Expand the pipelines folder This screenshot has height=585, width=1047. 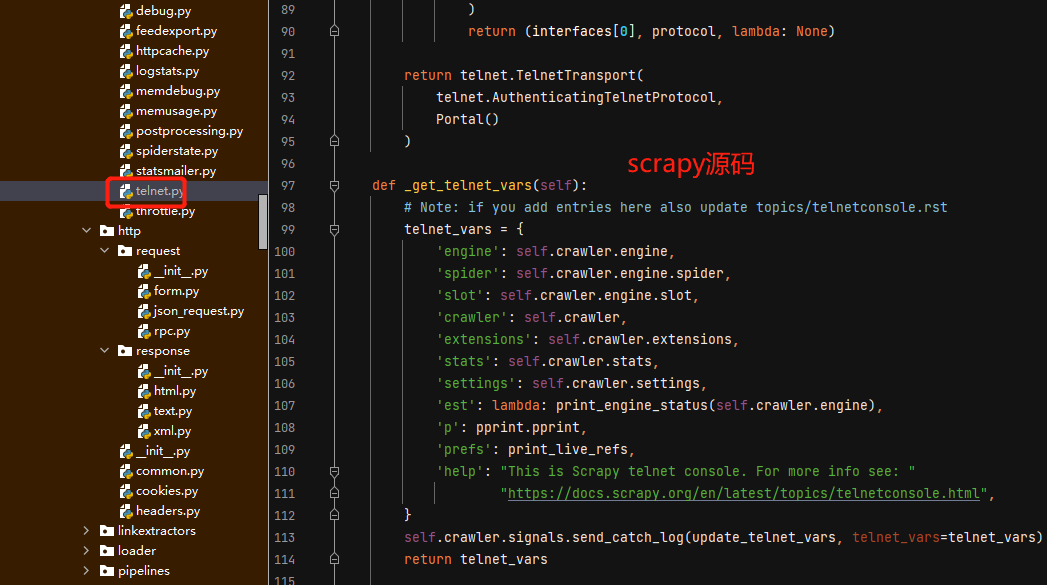[86, 571]
